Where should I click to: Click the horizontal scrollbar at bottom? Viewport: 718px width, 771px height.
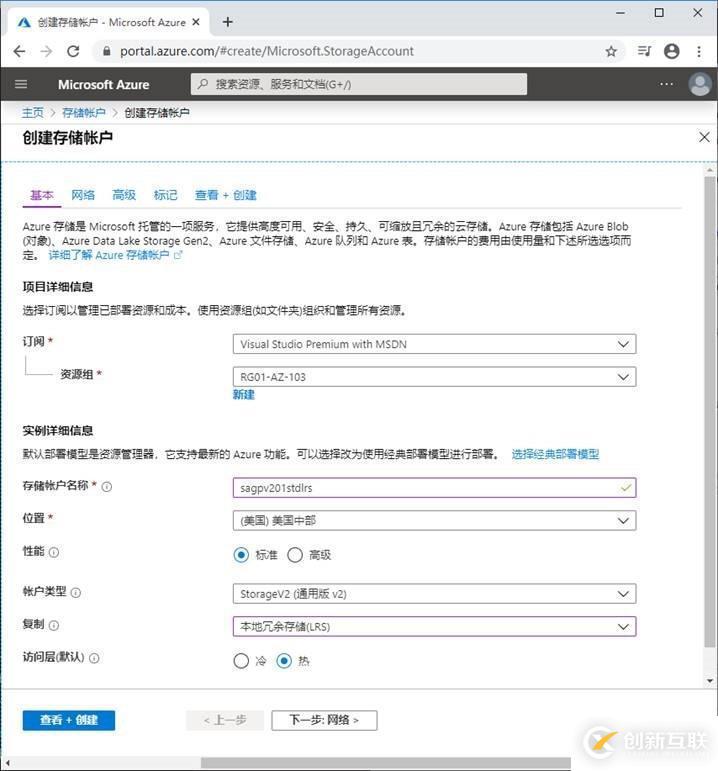(386, 763)
